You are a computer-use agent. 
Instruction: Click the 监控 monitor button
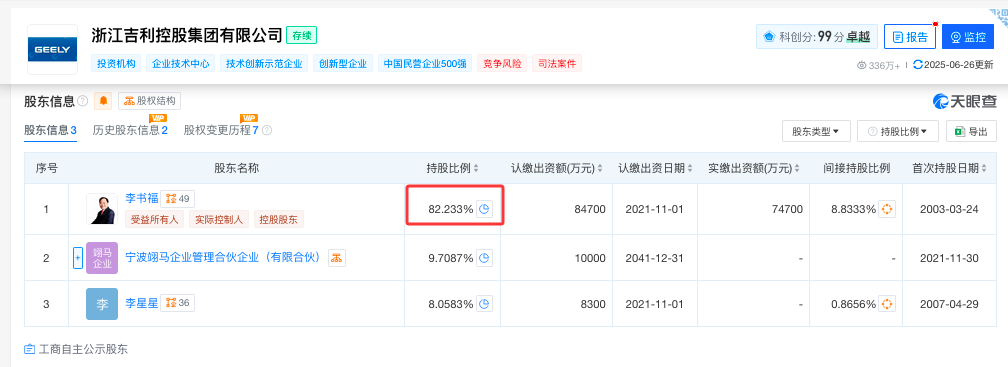tap(968, 37)
